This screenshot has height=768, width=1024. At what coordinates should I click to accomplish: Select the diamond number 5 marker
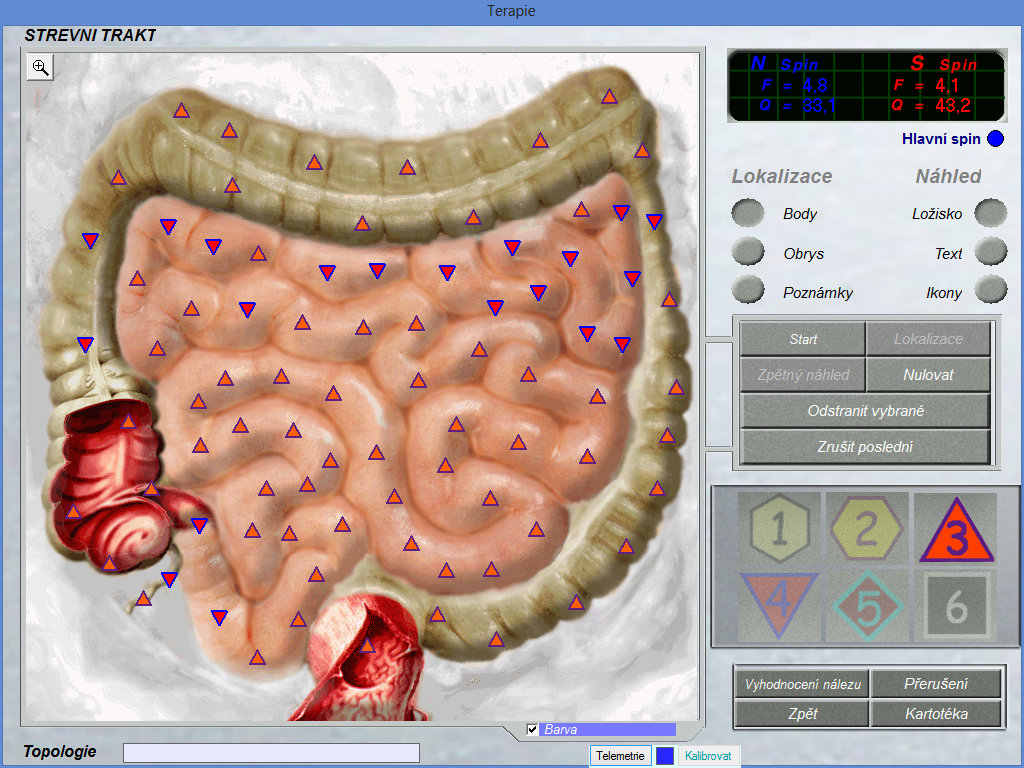click(867, 605)
